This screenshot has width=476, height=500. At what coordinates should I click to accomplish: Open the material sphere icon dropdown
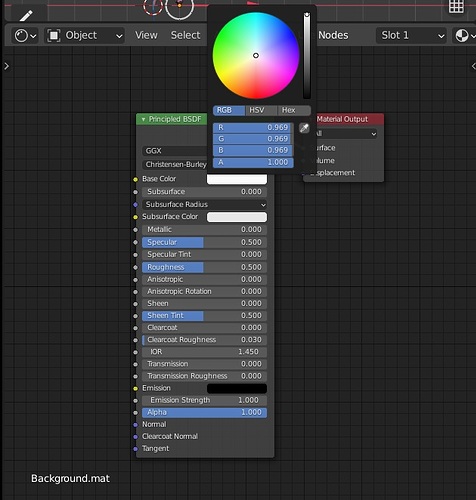coord(465,35)
